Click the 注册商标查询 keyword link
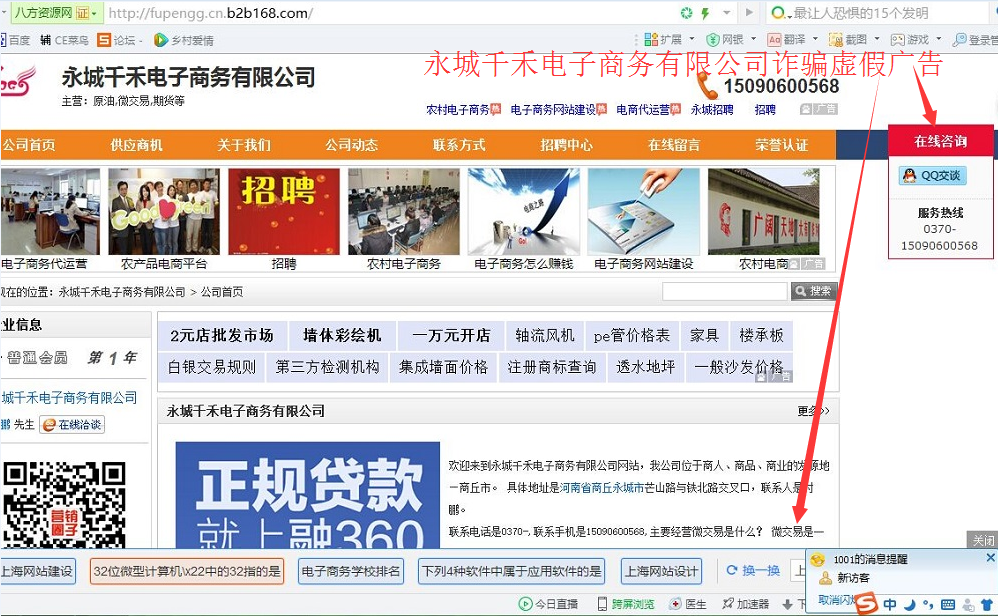Image resolution: width=998 pixels, height=616 pixels. (551, 367)
